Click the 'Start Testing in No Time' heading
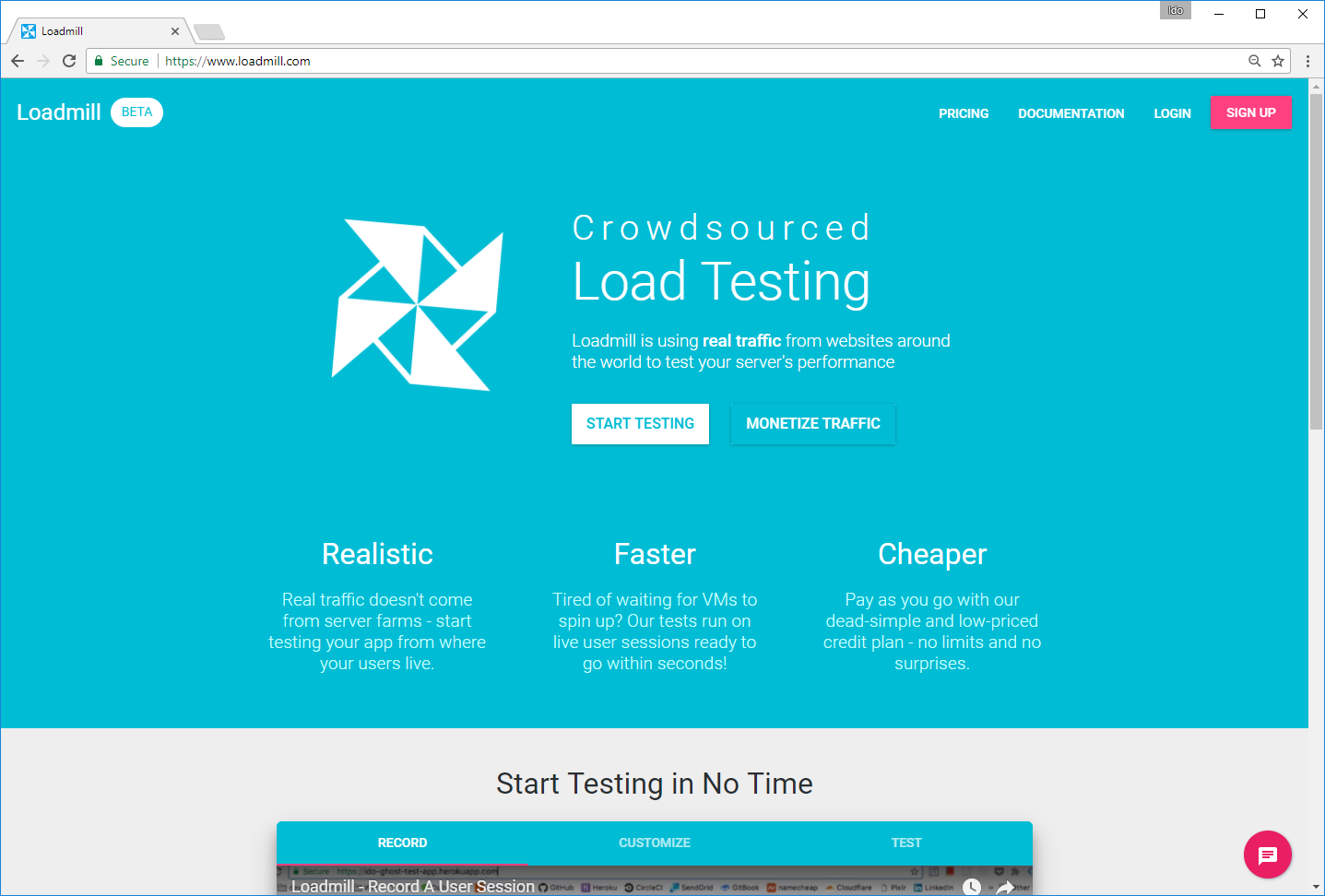This screenshot has width=1325, height=896. pyautogui.click(x=655, y=784)
